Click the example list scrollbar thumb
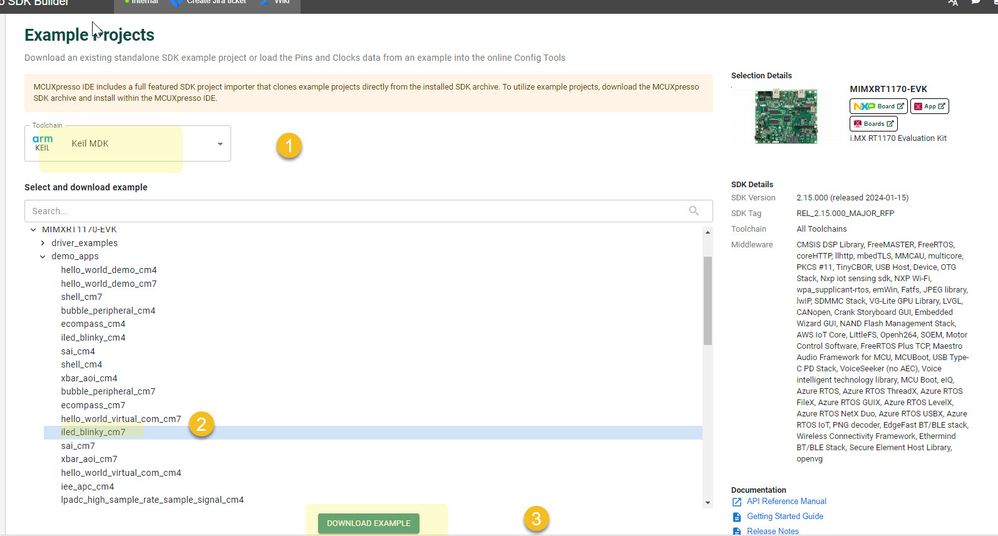 click(x=707, y=300)
